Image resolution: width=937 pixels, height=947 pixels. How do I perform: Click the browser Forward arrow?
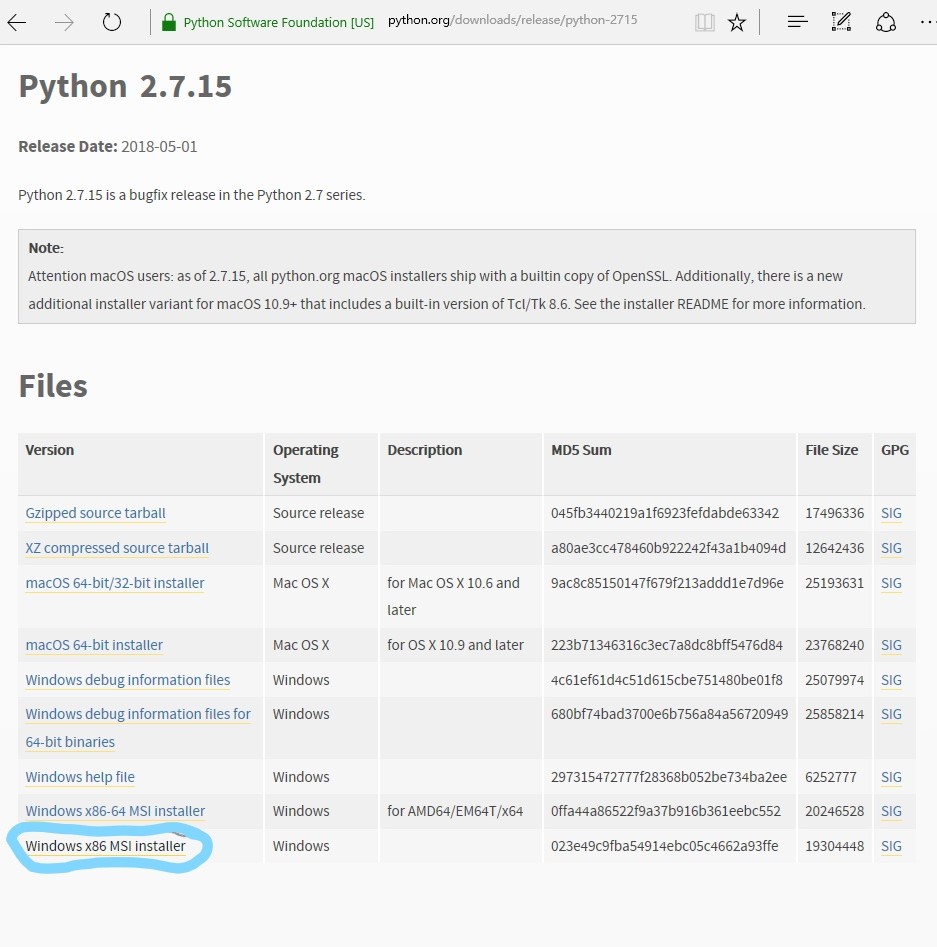tap(63, 23)
